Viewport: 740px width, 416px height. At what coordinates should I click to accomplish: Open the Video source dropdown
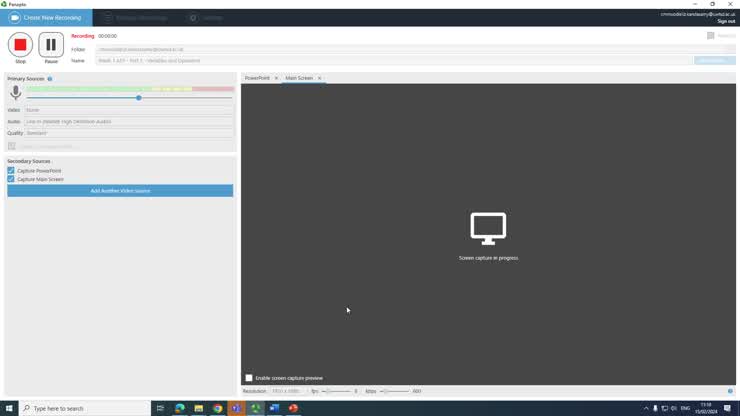pyautogui.click(x=129, y=110)
